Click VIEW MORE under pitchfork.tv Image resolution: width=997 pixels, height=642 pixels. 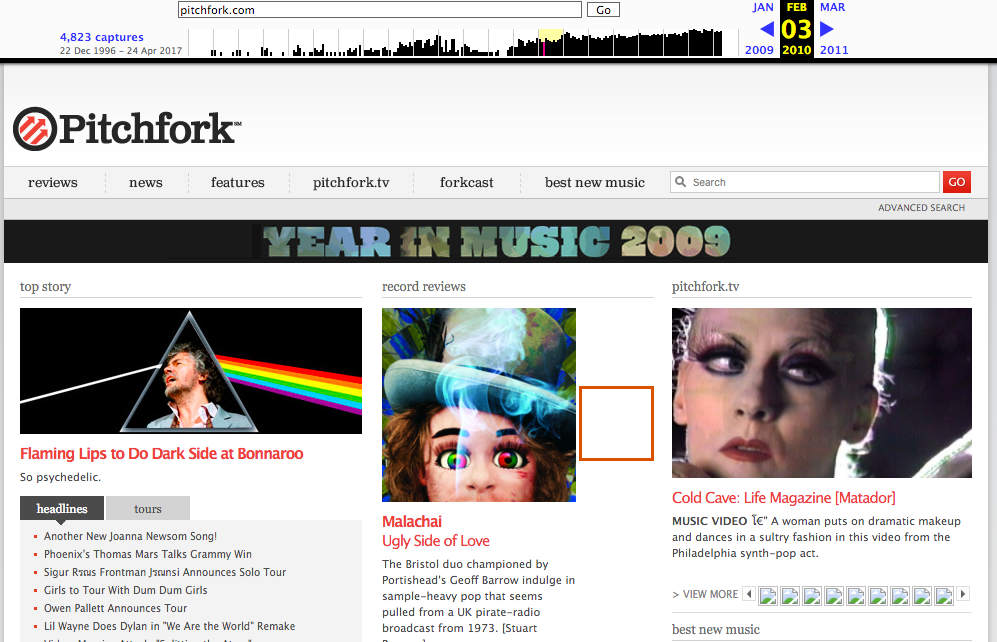coord(705,594)
